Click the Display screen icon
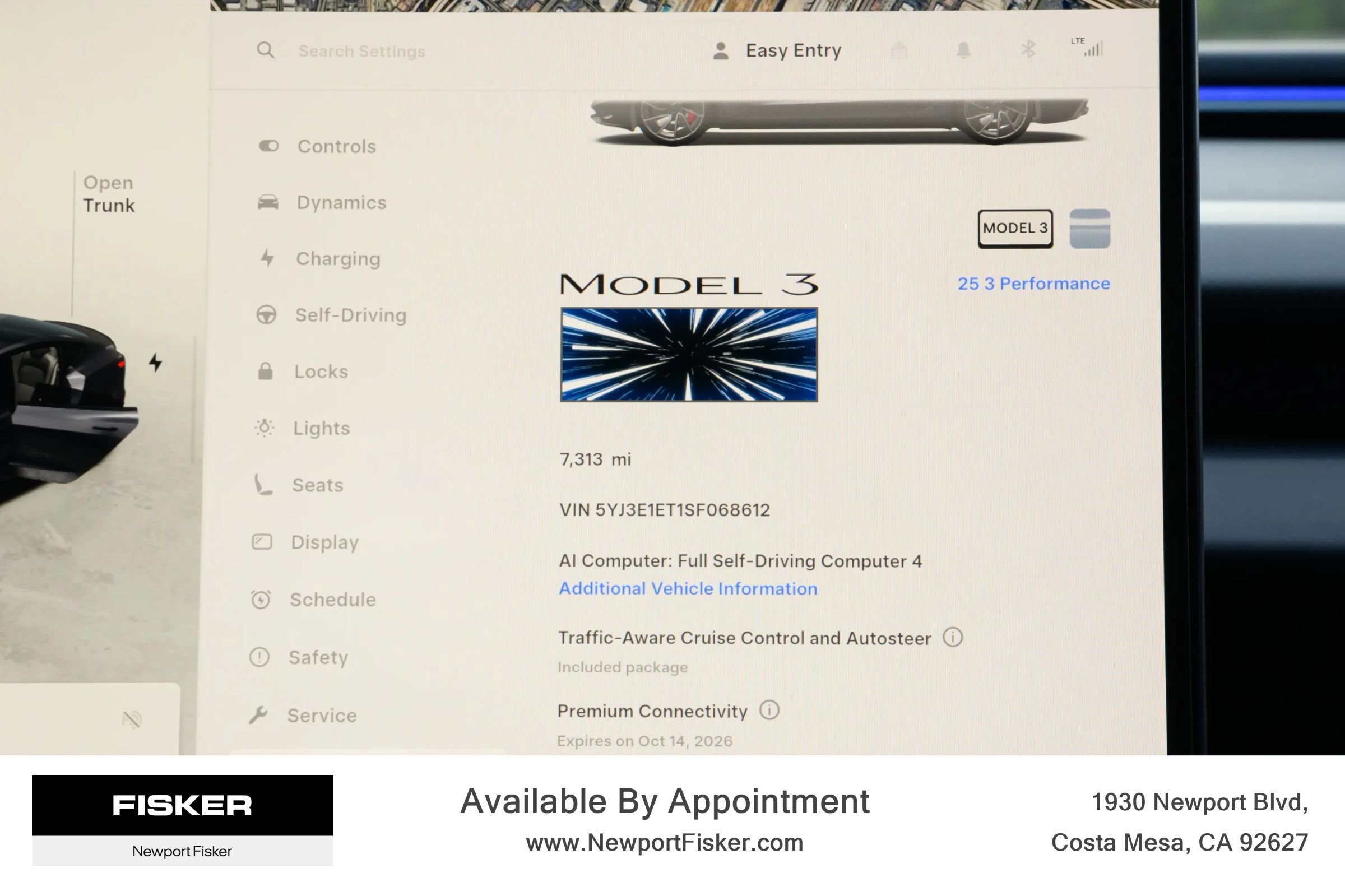Image resolution: width=1345 pixels, height=896 pixels. 262,542
